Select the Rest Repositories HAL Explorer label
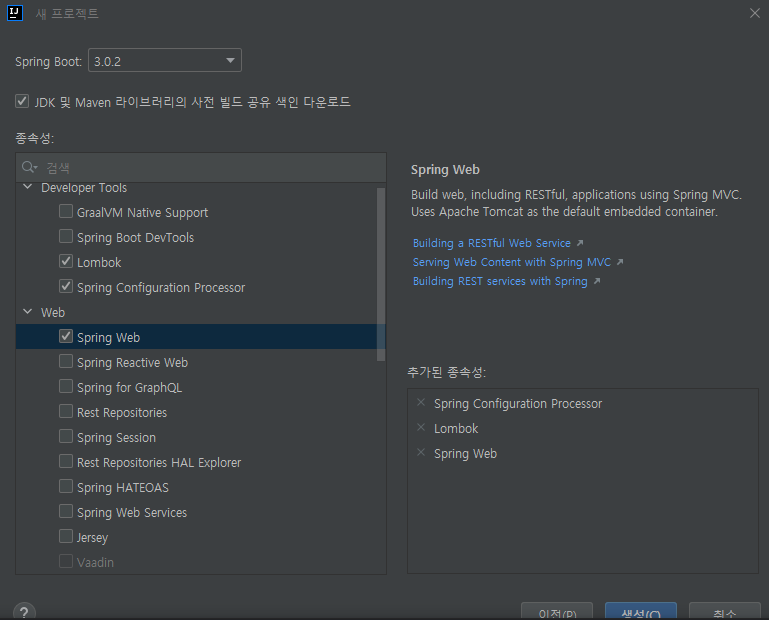This screenshot has width=769, height=620. coord(159,463)
